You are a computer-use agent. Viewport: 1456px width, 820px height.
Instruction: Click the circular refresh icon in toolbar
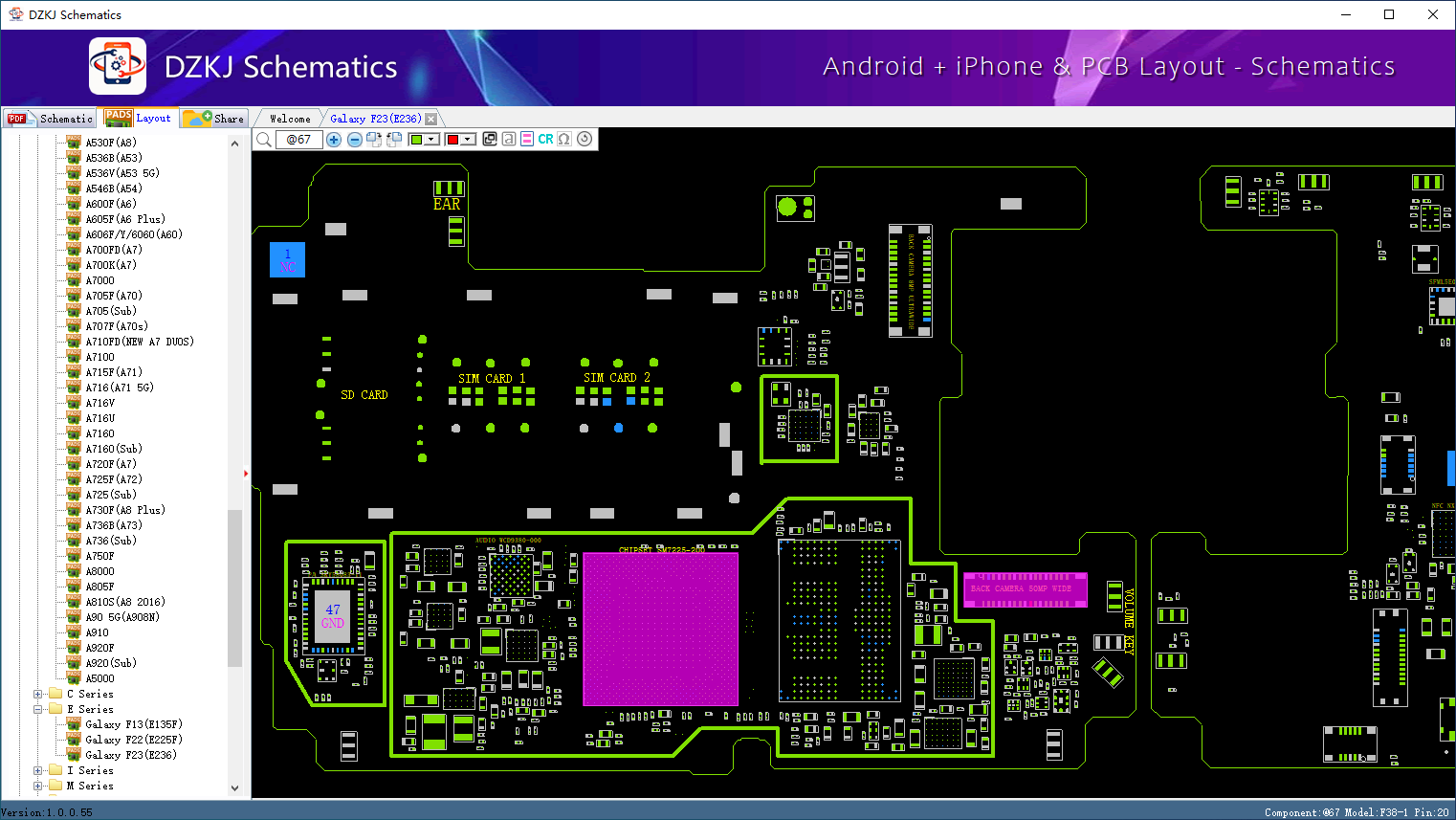(585, 139)
